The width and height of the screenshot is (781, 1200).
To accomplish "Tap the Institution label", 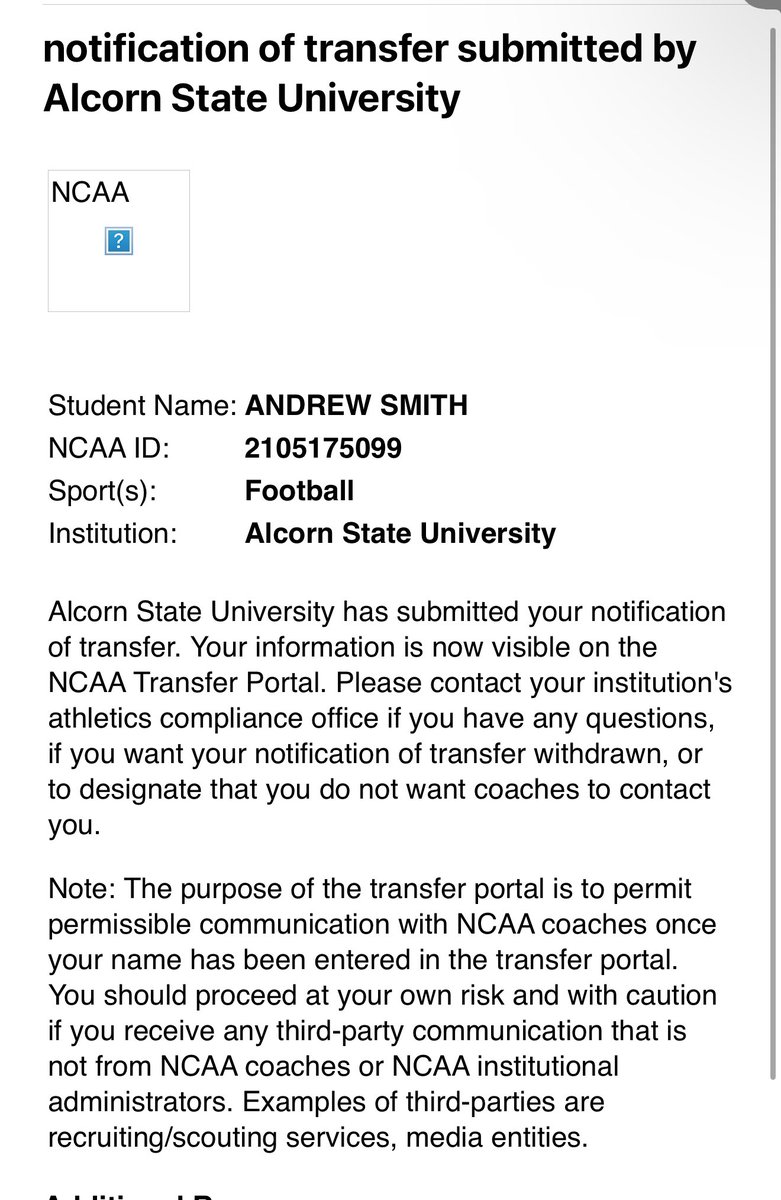I will [x=113, y=533].
